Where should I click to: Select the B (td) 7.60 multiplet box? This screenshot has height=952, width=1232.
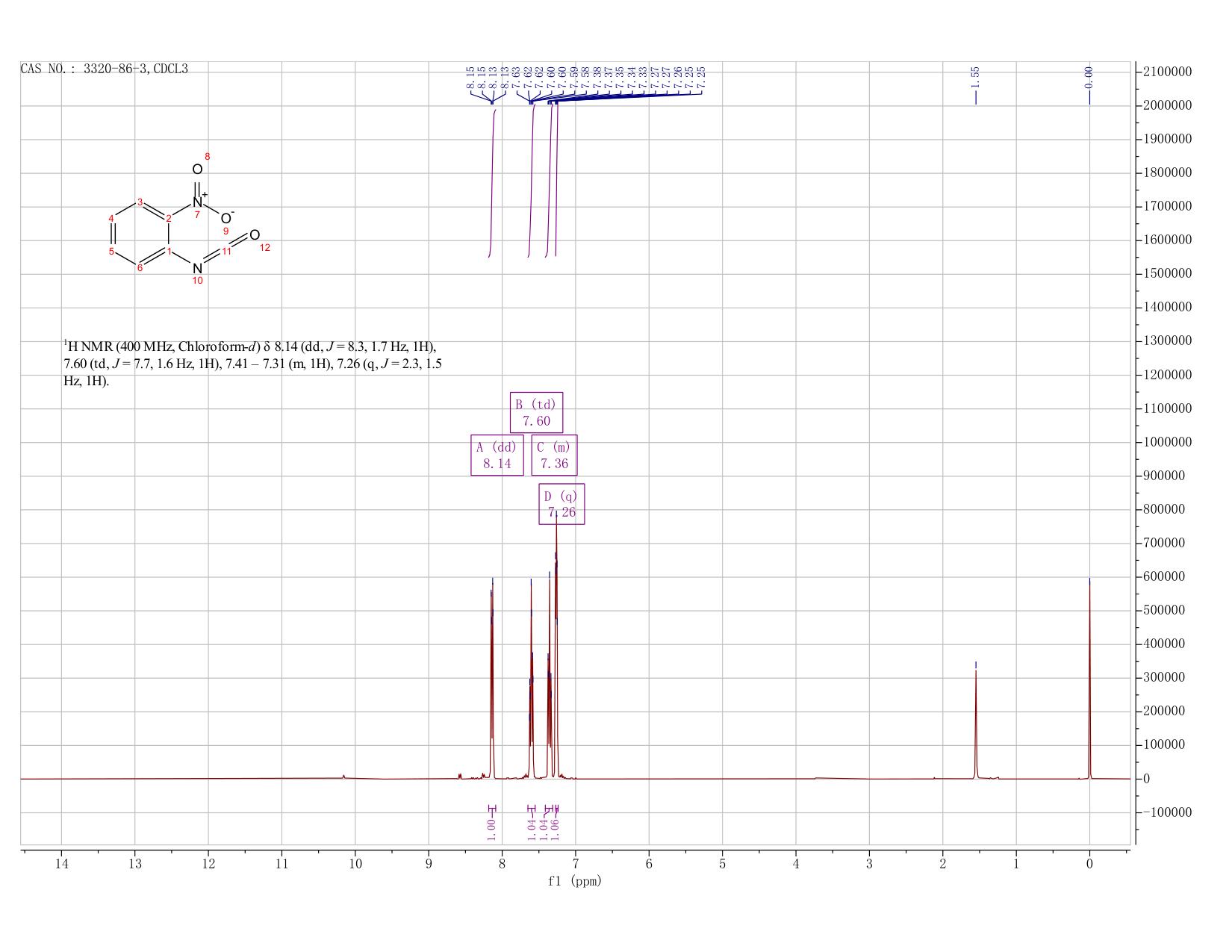click(x=536, y=412)
